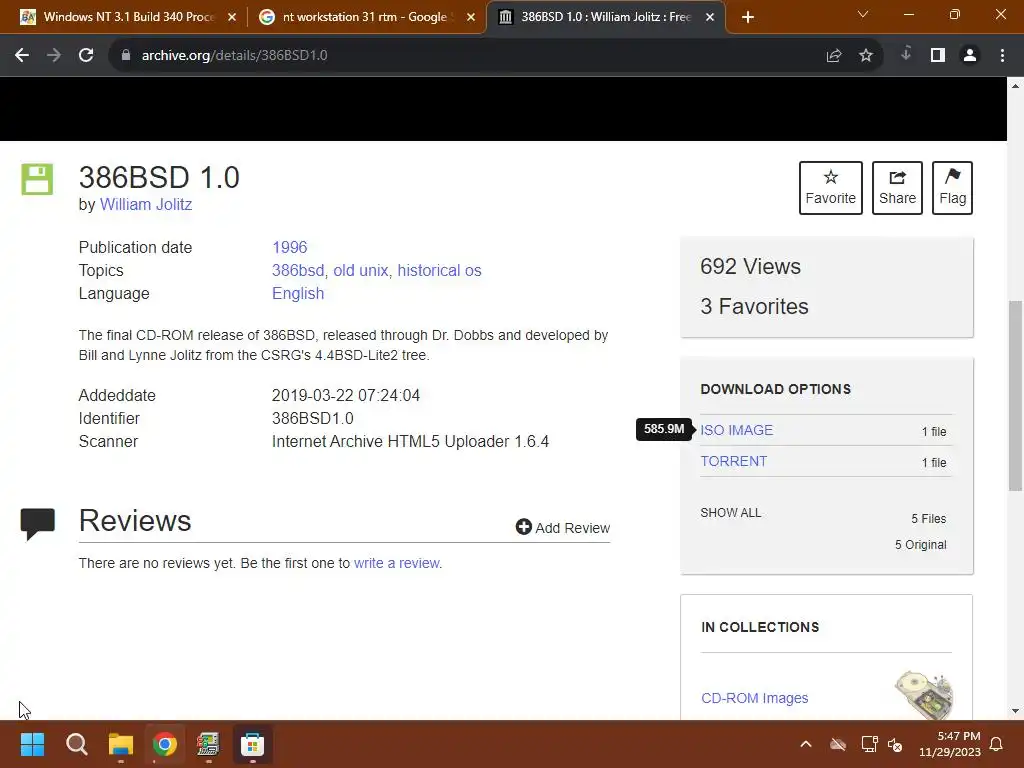Viewport: 1024px width, 768px height.
Task: Click the green floppy disk software icon
Action: coord(37,179)
